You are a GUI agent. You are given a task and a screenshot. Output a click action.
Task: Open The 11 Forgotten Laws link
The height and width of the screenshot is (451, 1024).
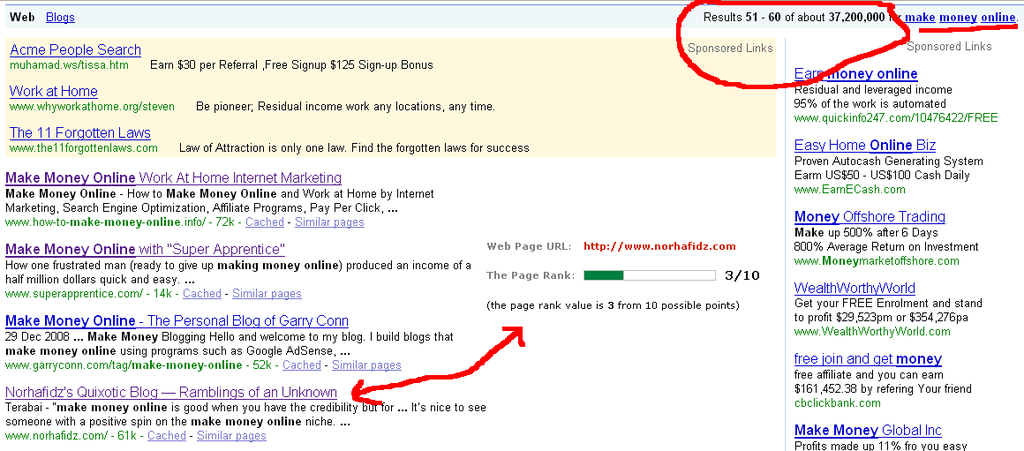[80, 133]
